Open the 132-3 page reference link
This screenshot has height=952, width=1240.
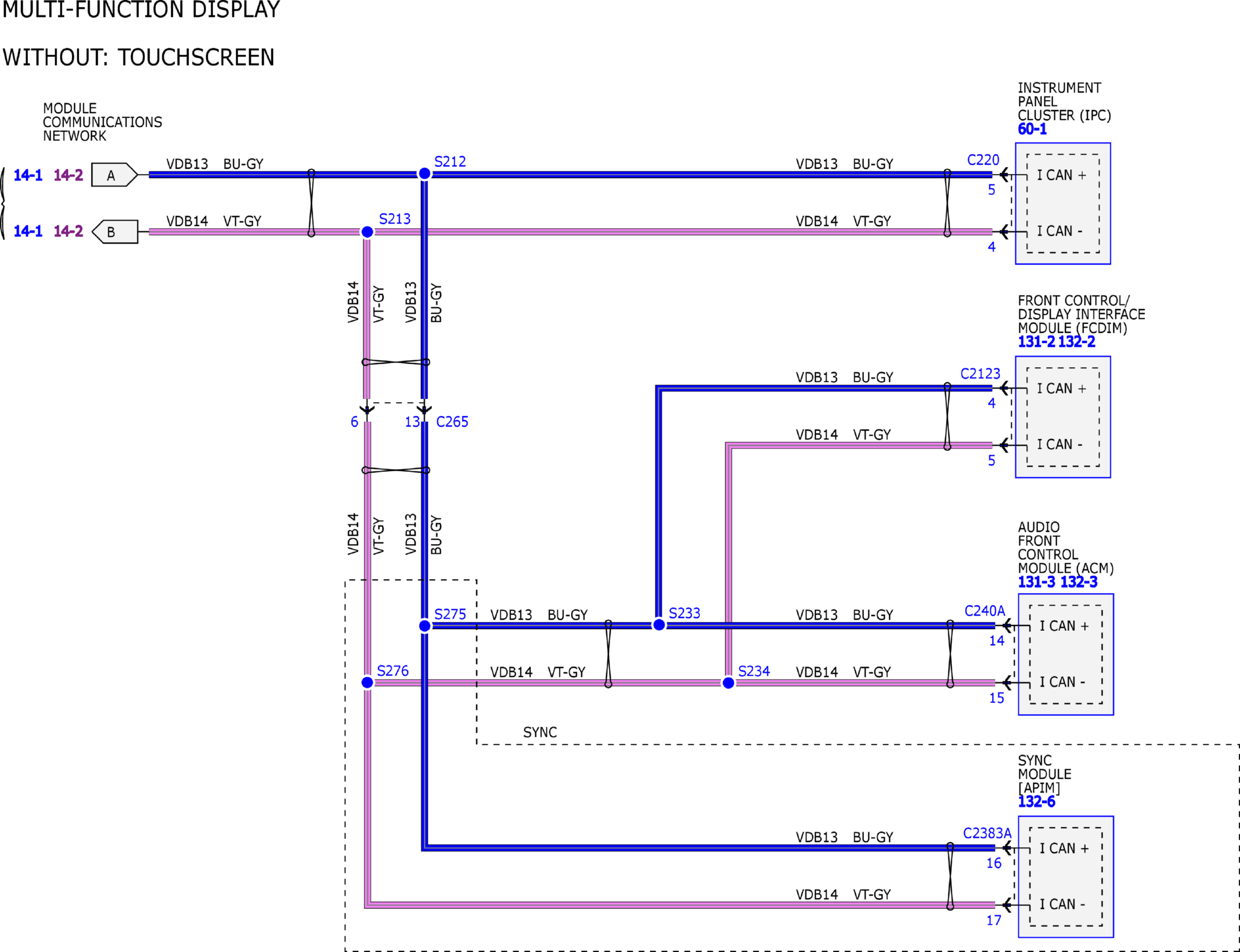pos(1078,582)
